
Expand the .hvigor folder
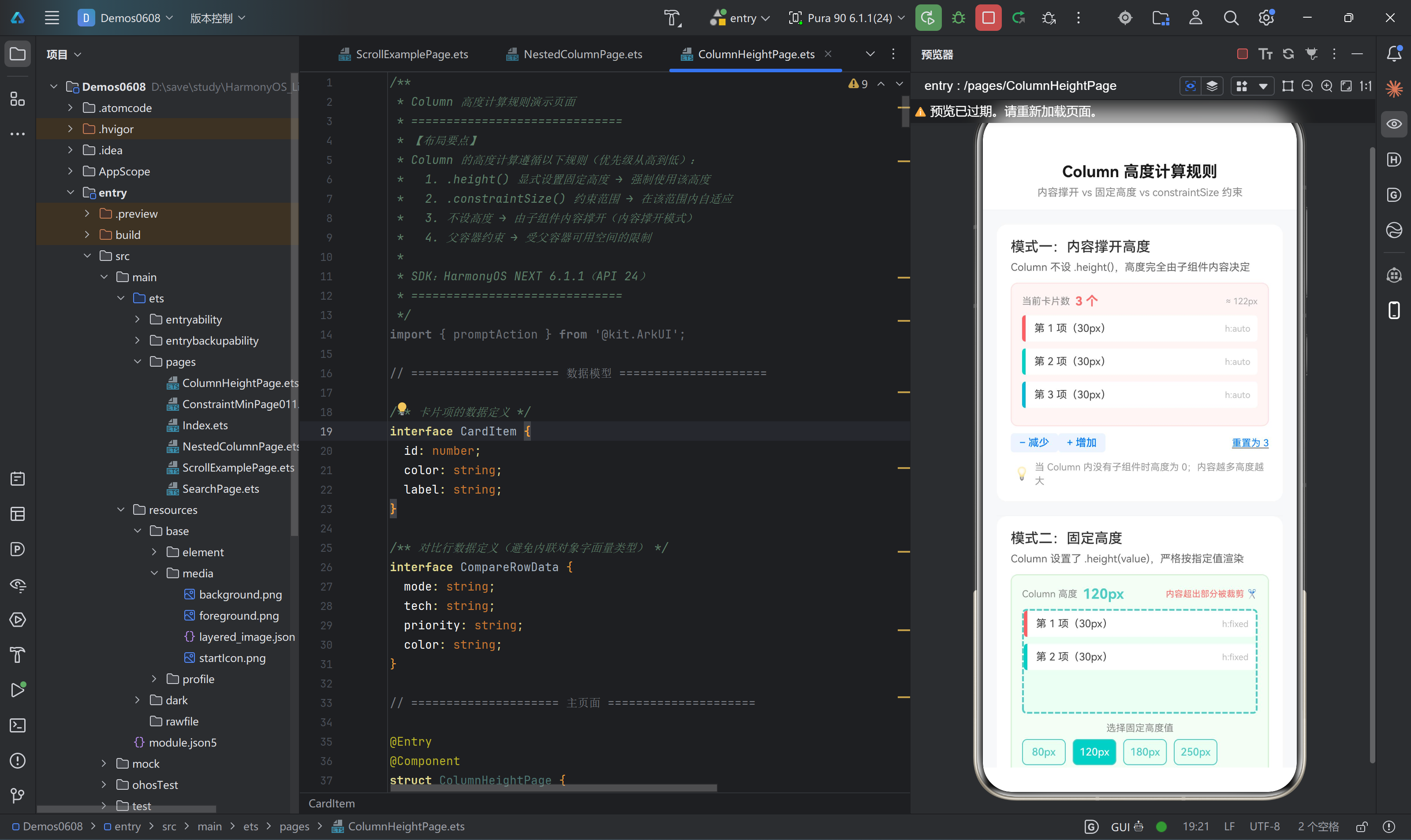coord(70,129)
